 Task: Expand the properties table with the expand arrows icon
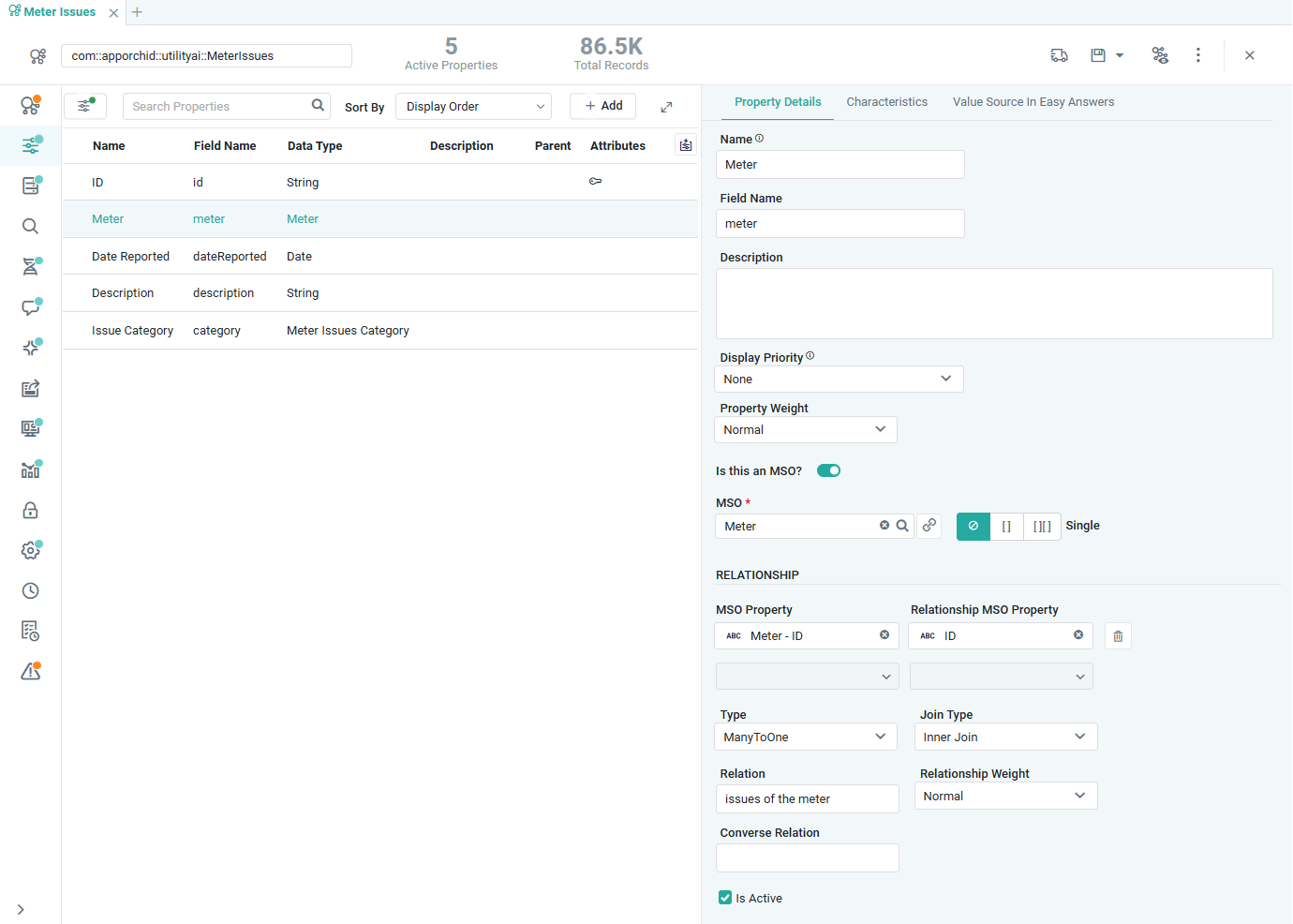(666, 107)
